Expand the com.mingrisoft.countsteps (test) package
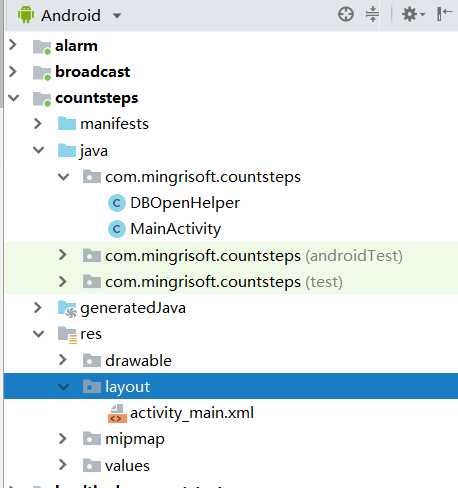This screenshot has height=488, width=458. 62,281
